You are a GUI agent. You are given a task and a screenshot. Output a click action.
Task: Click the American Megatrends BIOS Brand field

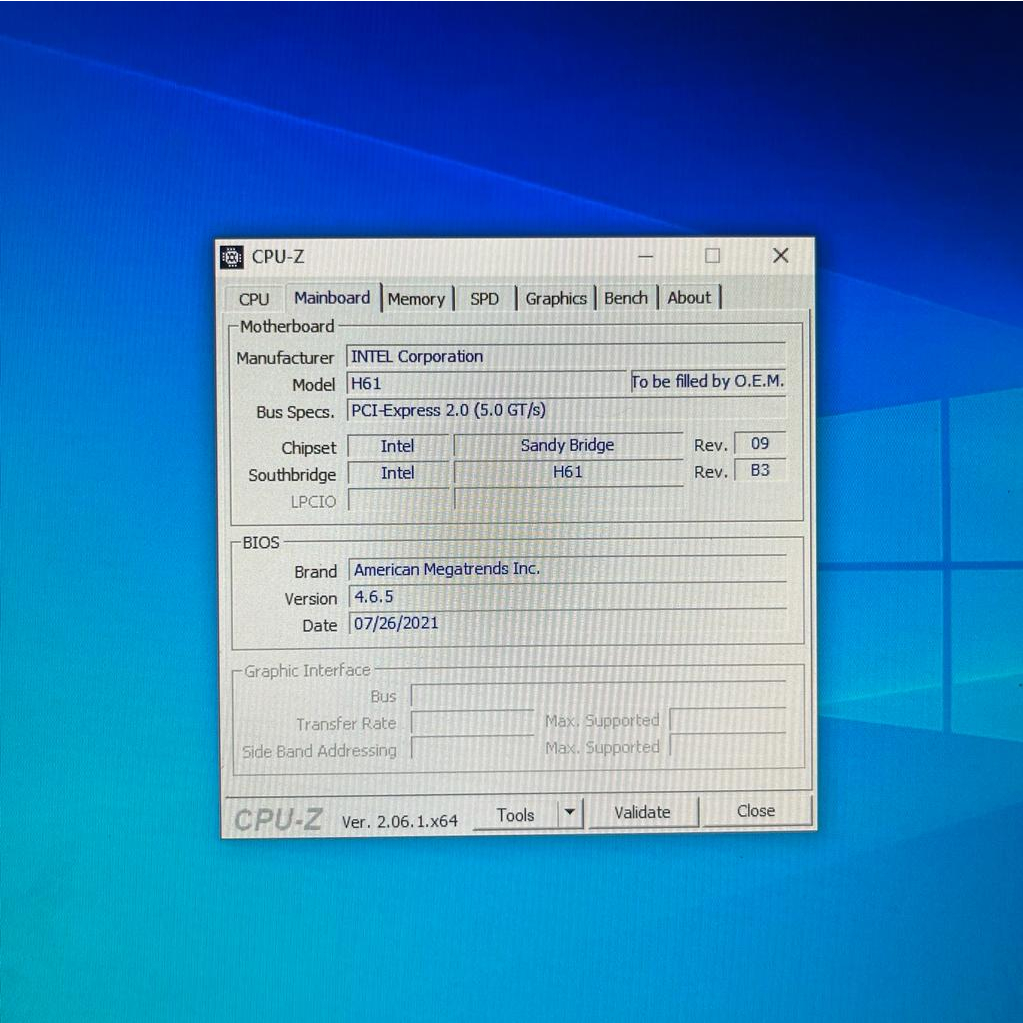coord(567,569)
